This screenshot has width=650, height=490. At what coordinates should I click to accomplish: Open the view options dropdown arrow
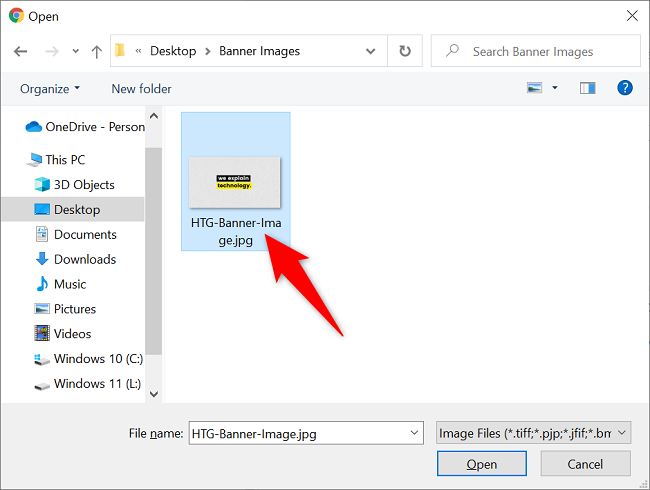click(x=555, y=88)
